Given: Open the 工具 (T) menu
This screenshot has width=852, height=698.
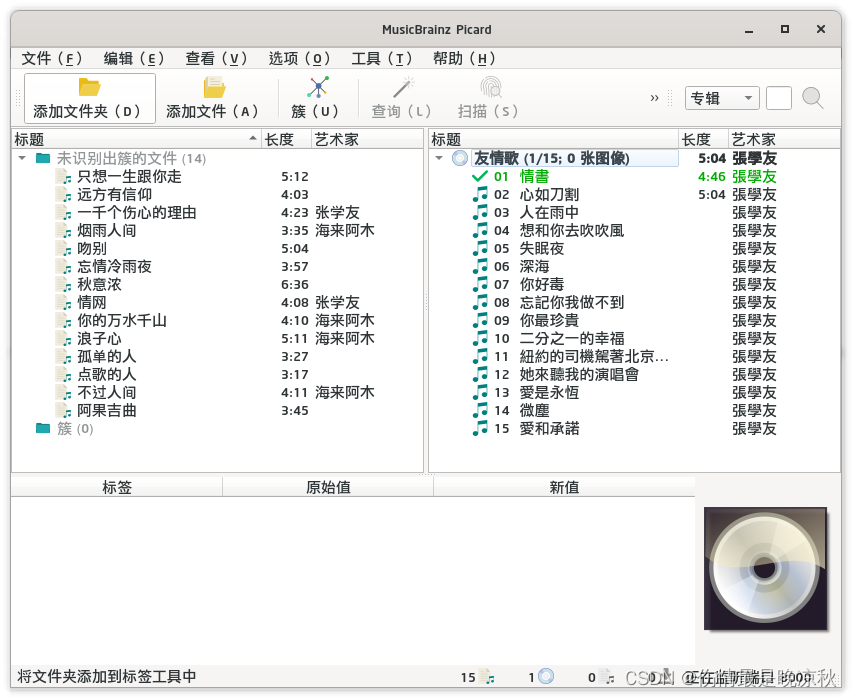Looking at the screenshot, I should point(381,58).
